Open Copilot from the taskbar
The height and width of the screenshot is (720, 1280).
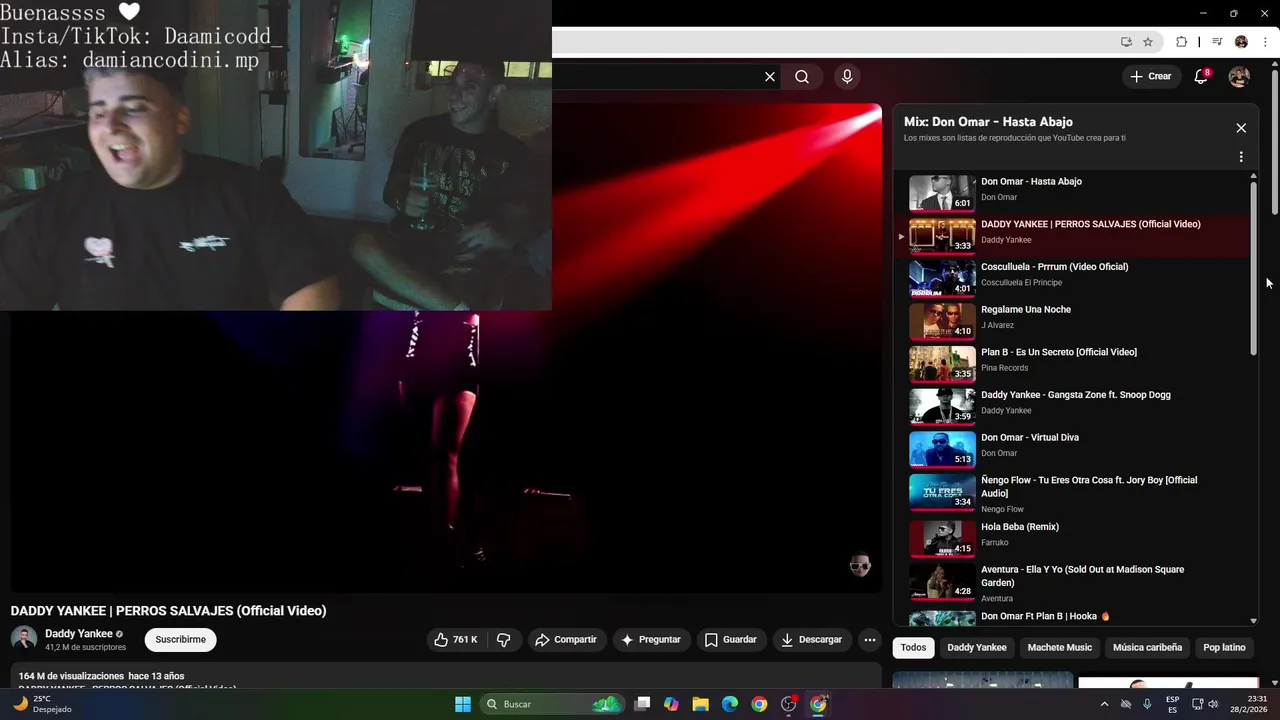(671, 704)
